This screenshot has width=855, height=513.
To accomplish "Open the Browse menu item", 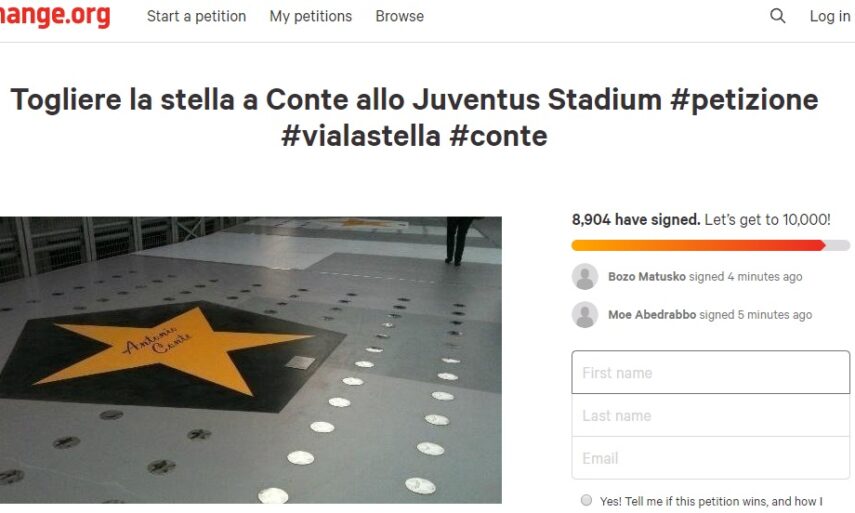I will point(399,16).
